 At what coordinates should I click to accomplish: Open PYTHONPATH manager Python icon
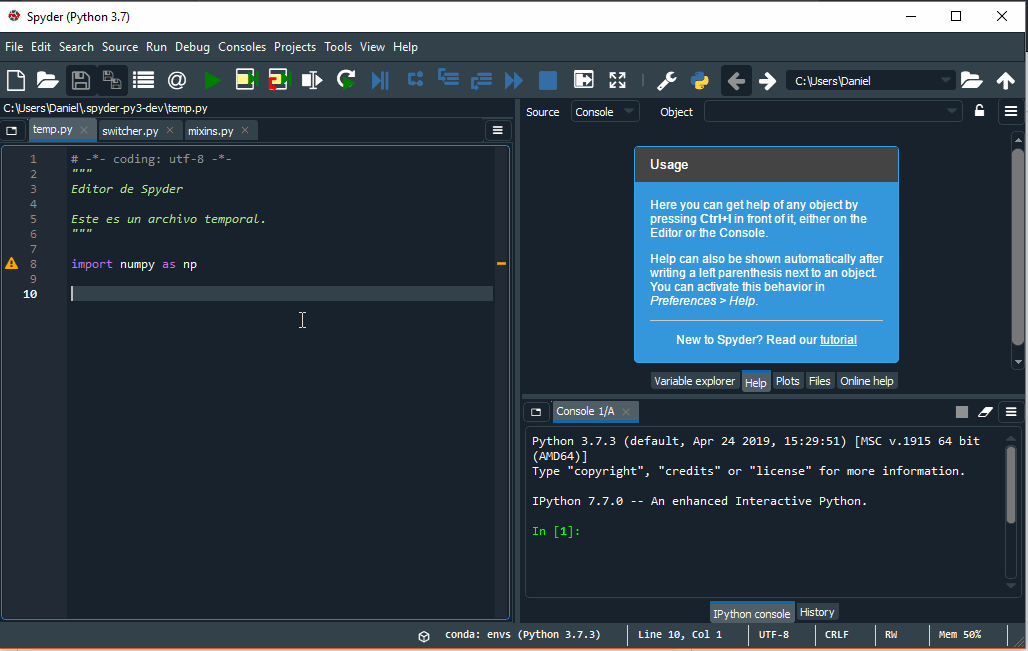click(700, 81)
